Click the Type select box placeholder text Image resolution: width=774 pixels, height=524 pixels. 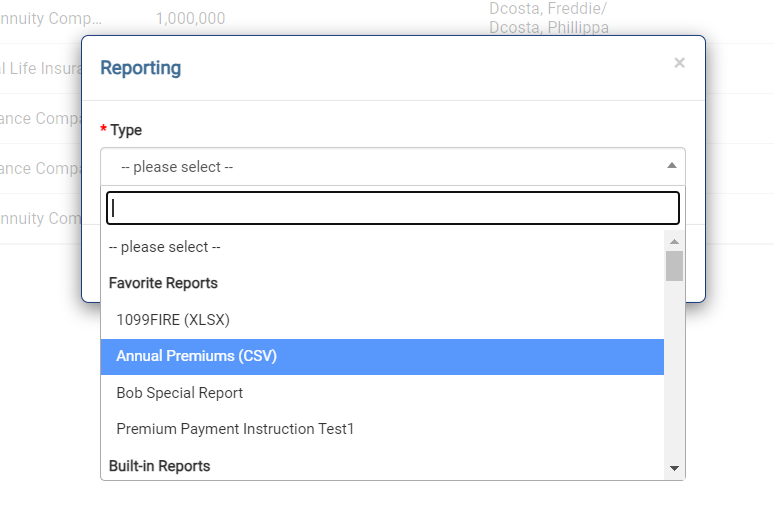click(177, 167)
